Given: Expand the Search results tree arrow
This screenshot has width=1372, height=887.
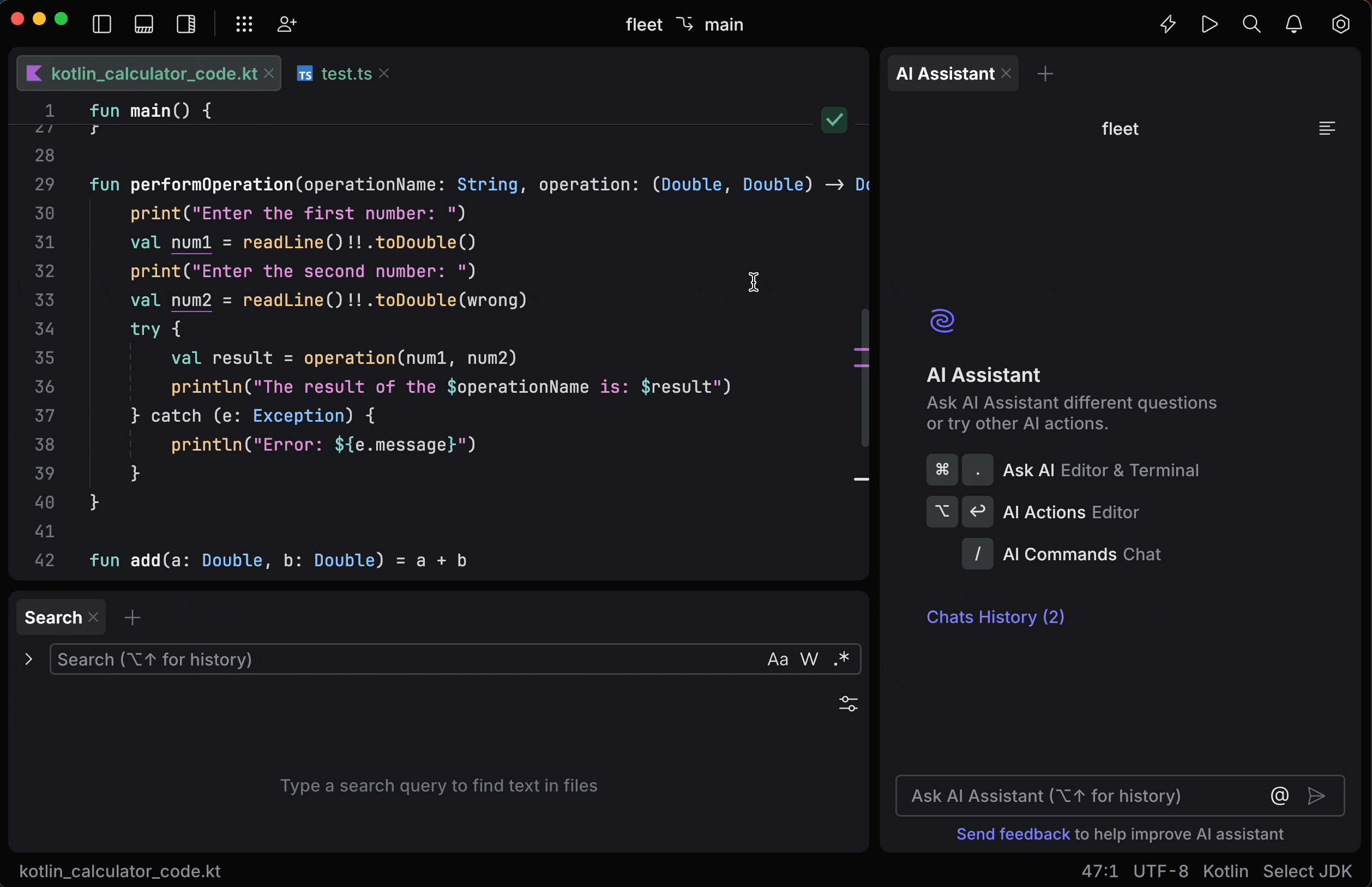Looking at the screenshot, I should (x=28, y=658).
